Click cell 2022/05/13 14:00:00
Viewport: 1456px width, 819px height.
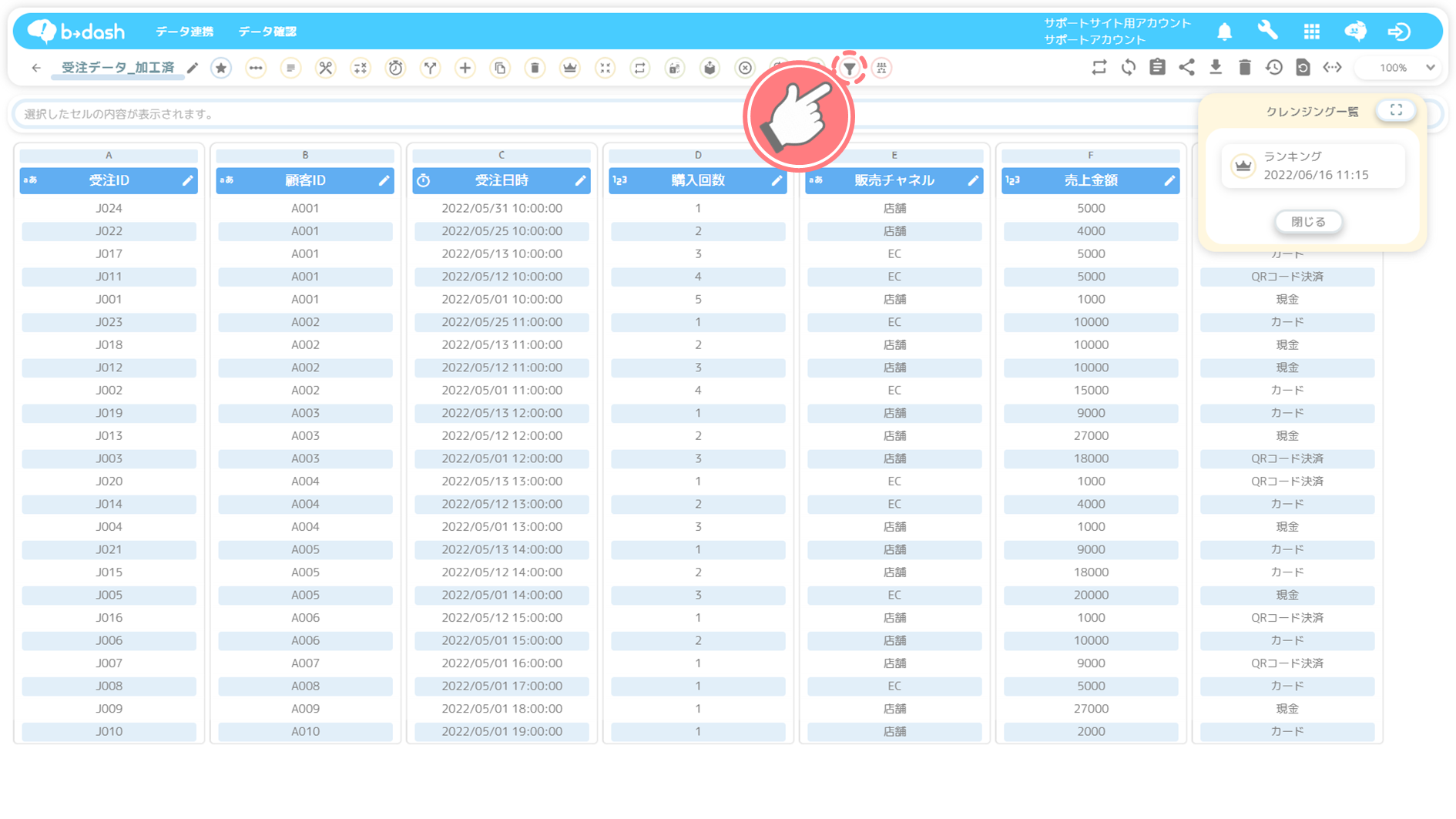point(502,549)
